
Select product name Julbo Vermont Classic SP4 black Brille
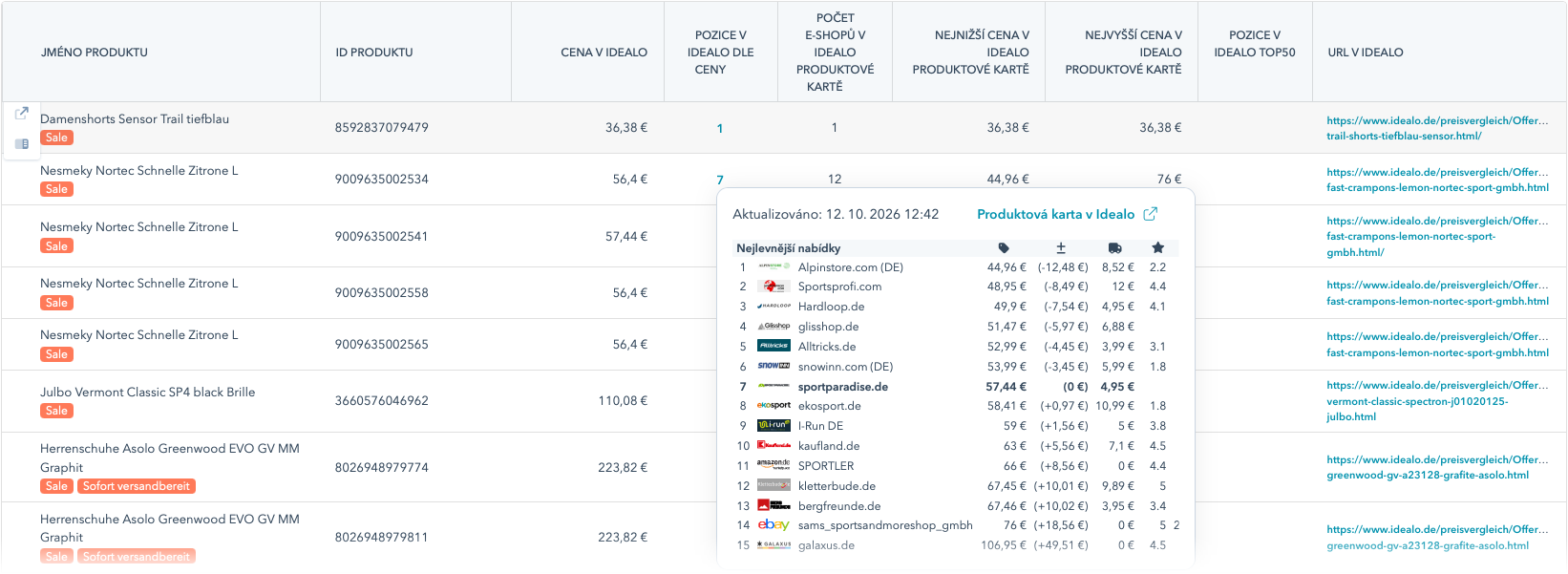point(148,392)
